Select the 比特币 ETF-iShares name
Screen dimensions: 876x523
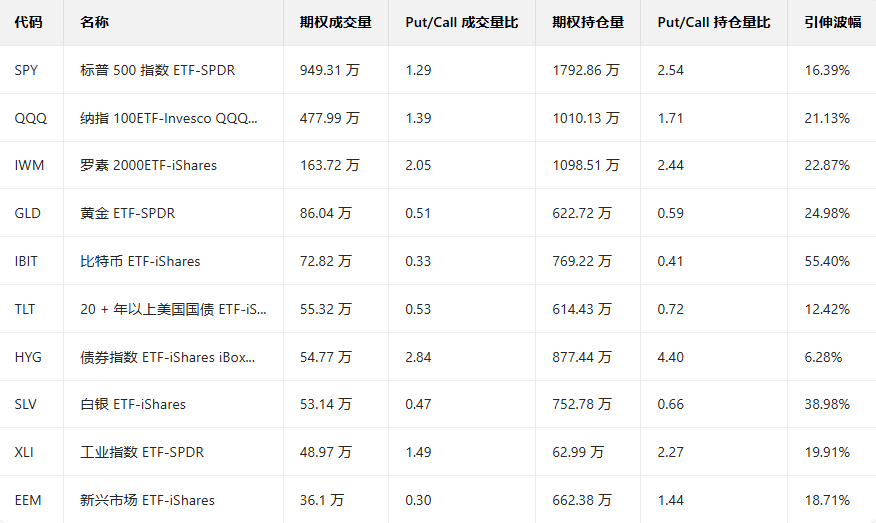[x=140, y=261]
